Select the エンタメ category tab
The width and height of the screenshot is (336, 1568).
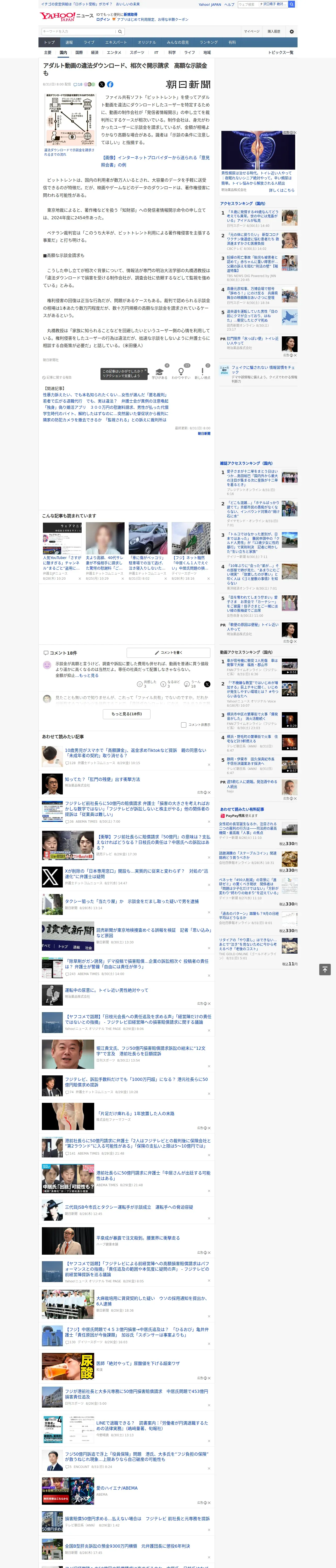114,52
